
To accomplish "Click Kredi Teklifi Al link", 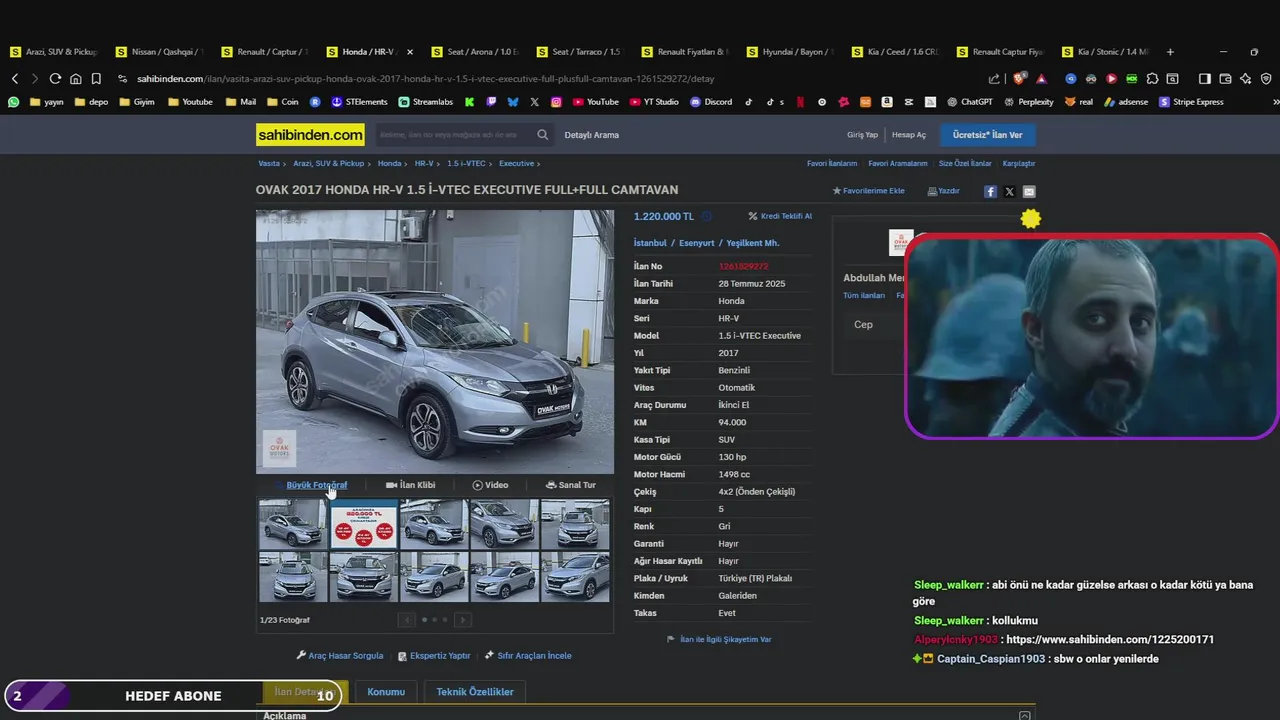I will [780, 216].
